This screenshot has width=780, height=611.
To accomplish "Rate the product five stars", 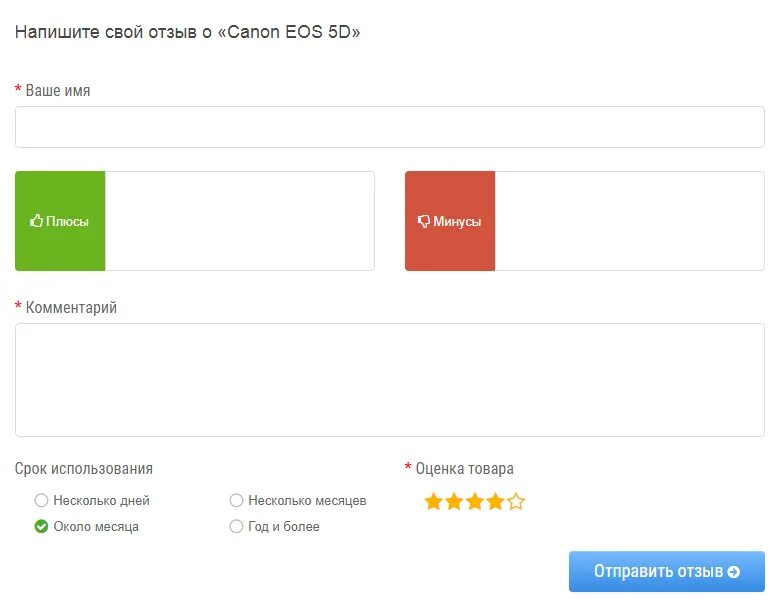I will [516, 502].
